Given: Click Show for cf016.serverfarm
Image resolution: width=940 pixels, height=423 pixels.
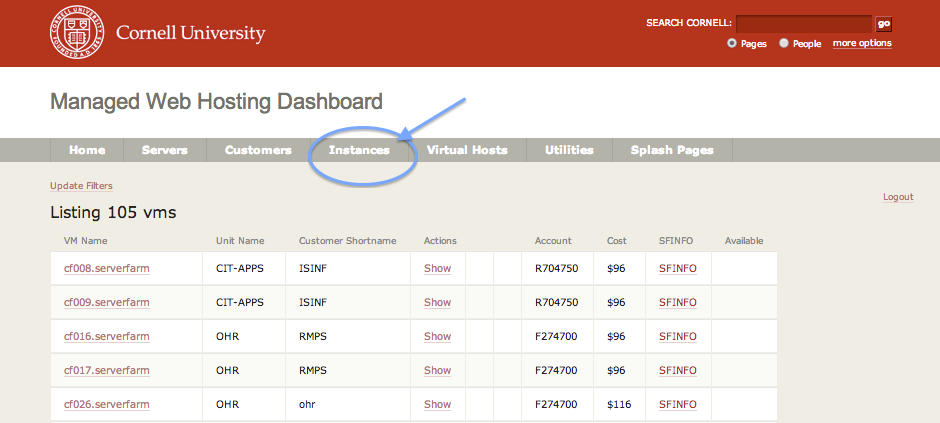Looking at the screenshot, I should 437,337.
